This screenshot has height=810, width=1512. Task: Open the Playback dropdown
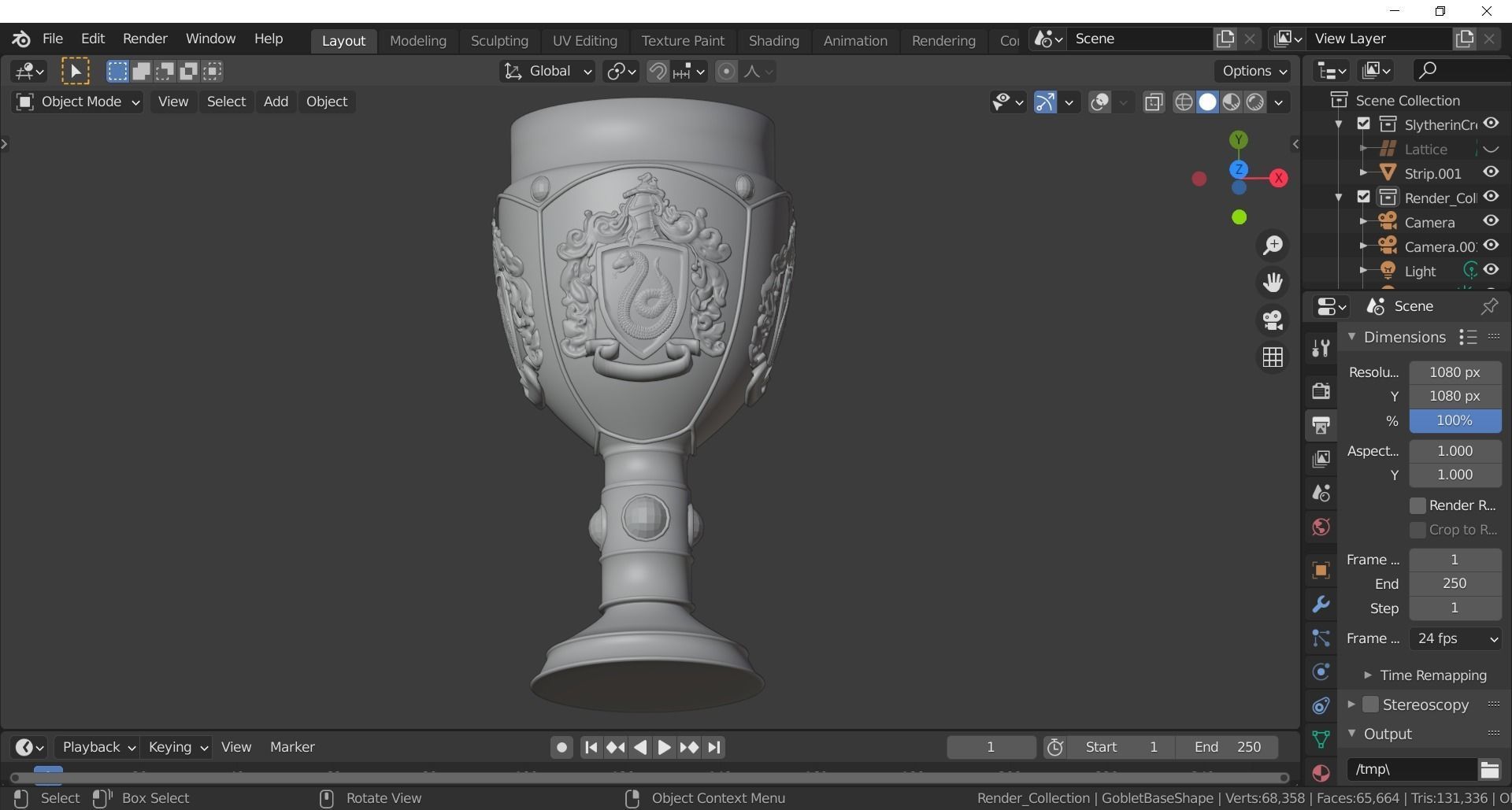(x=98, y=747)
